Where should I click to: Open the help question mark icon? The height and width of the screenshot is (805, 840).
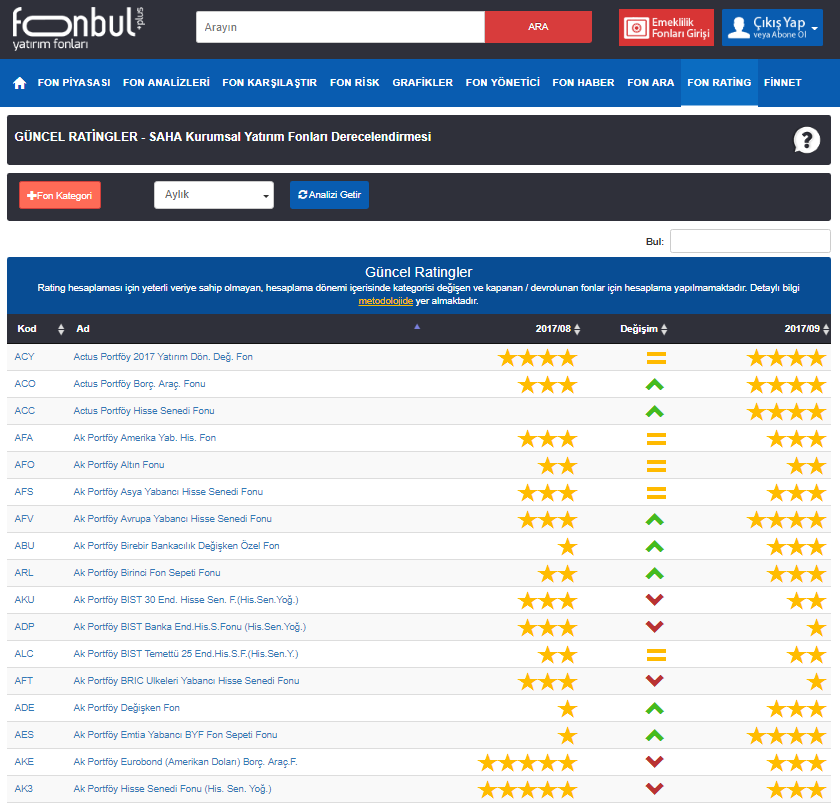[806, 140]
